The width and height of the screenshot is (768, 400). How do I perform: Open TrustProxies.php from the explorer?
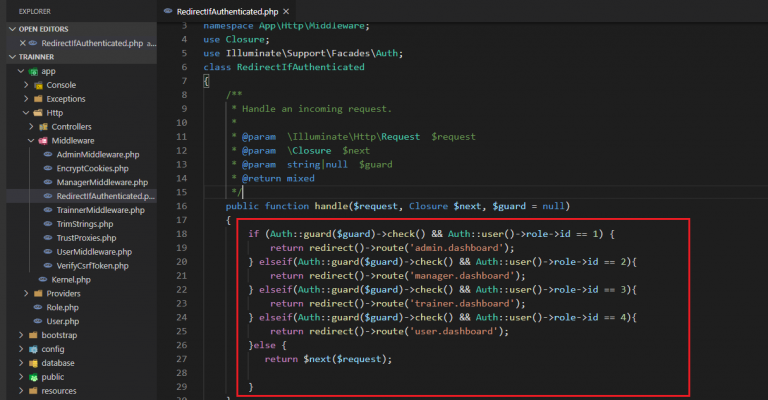(86, 238)
